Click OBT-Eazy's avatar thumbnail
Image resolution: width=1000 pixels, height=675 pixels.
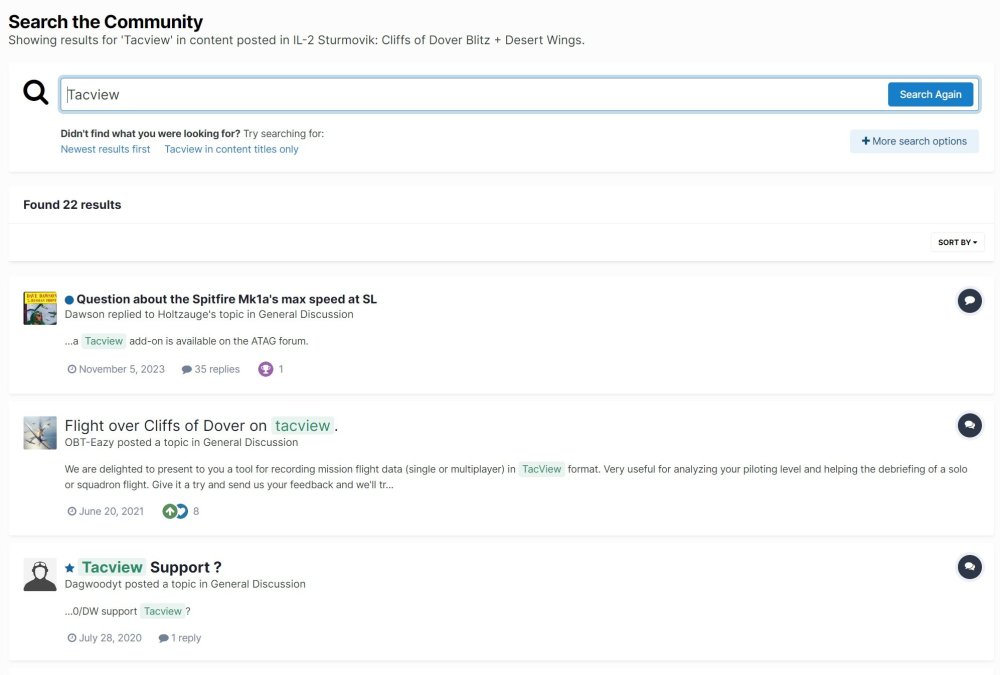click(40, 433)
